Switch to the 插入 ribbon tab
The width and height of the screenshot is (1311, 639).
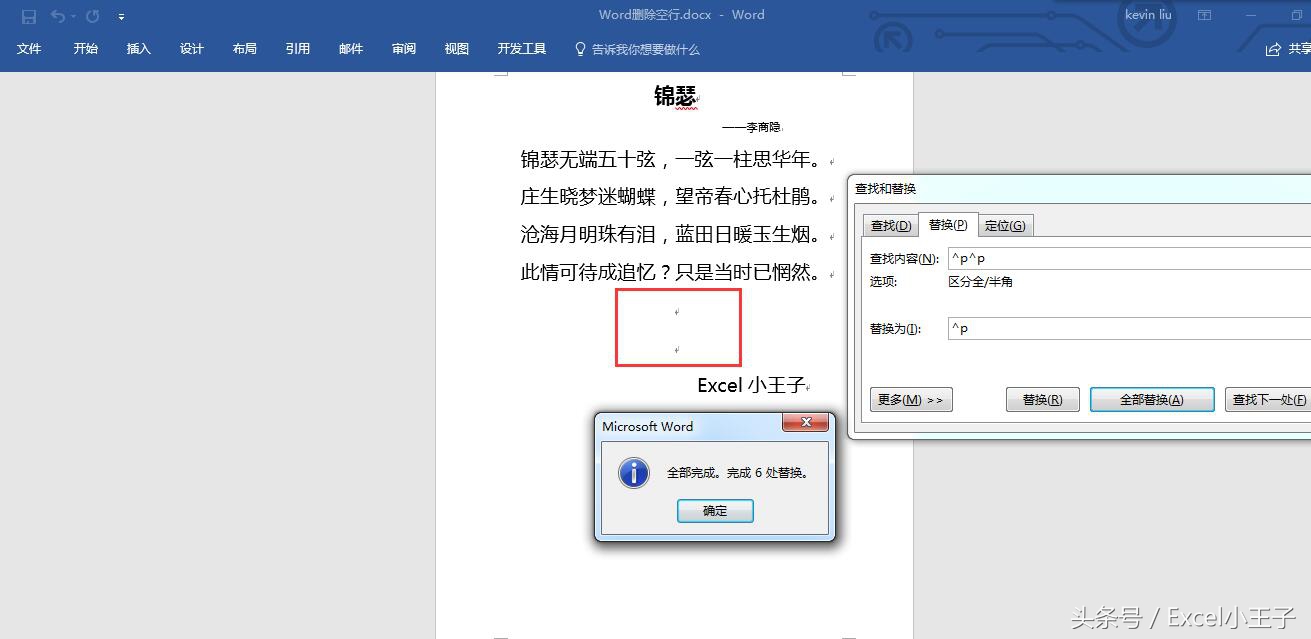click(138, 48)
